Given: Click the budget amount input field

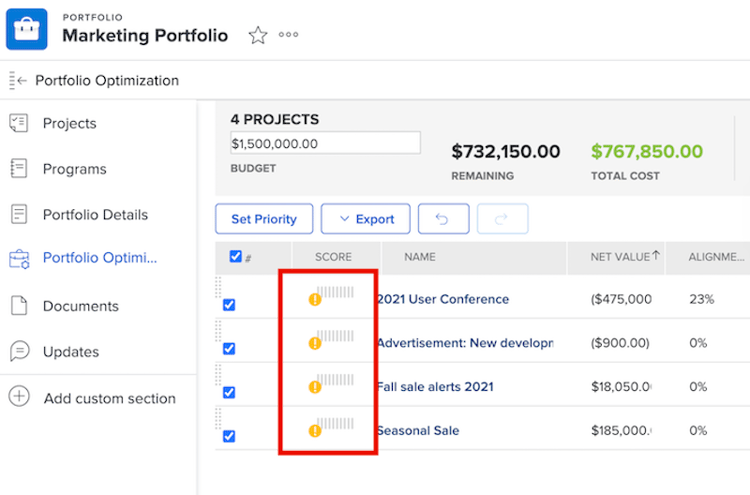Looking at the screenshot, I should [x=325, y=143].
